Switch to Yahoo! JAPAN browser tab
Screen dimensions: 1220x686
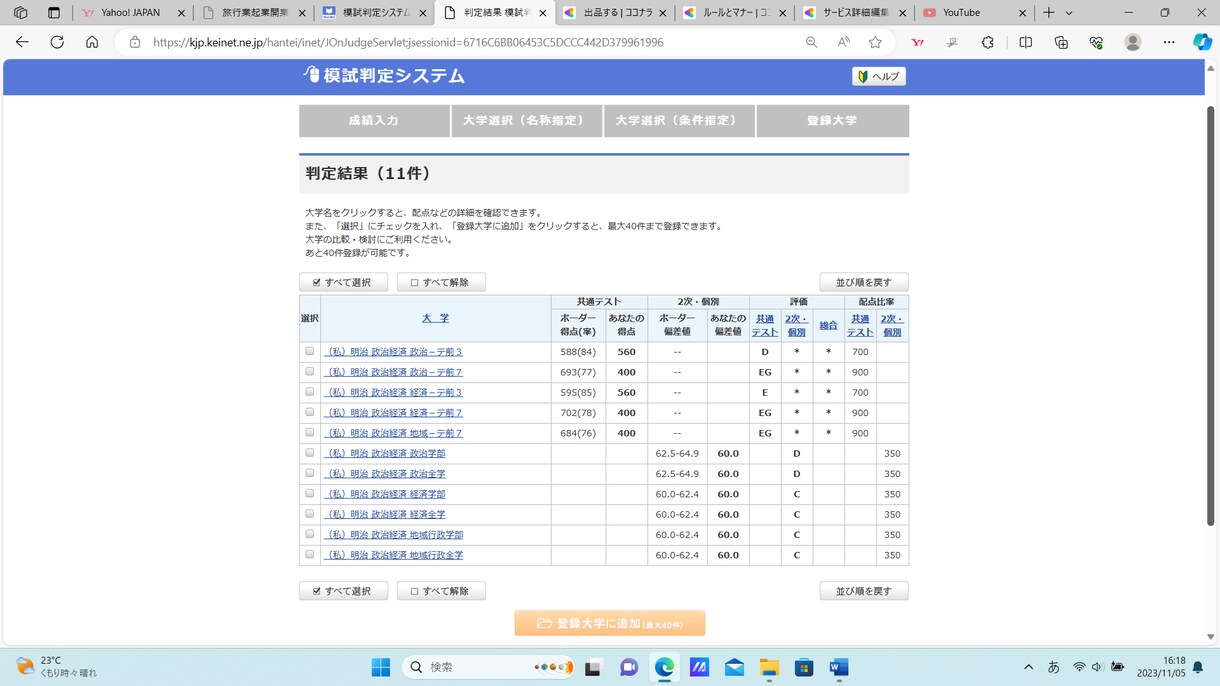point(133,13)
